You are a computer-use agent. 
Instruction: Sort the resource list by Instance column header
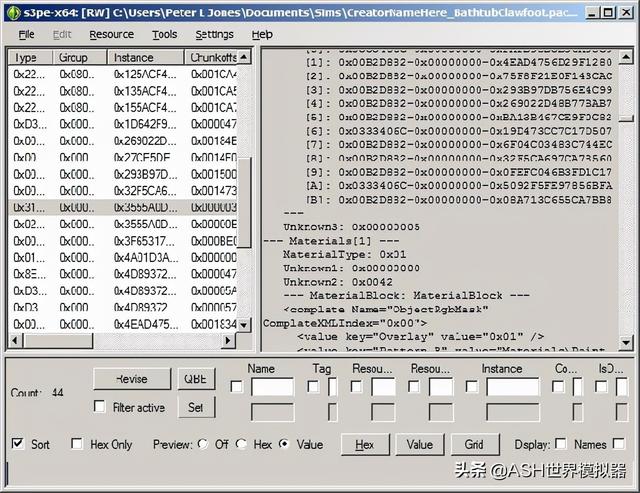coord(146,58)
